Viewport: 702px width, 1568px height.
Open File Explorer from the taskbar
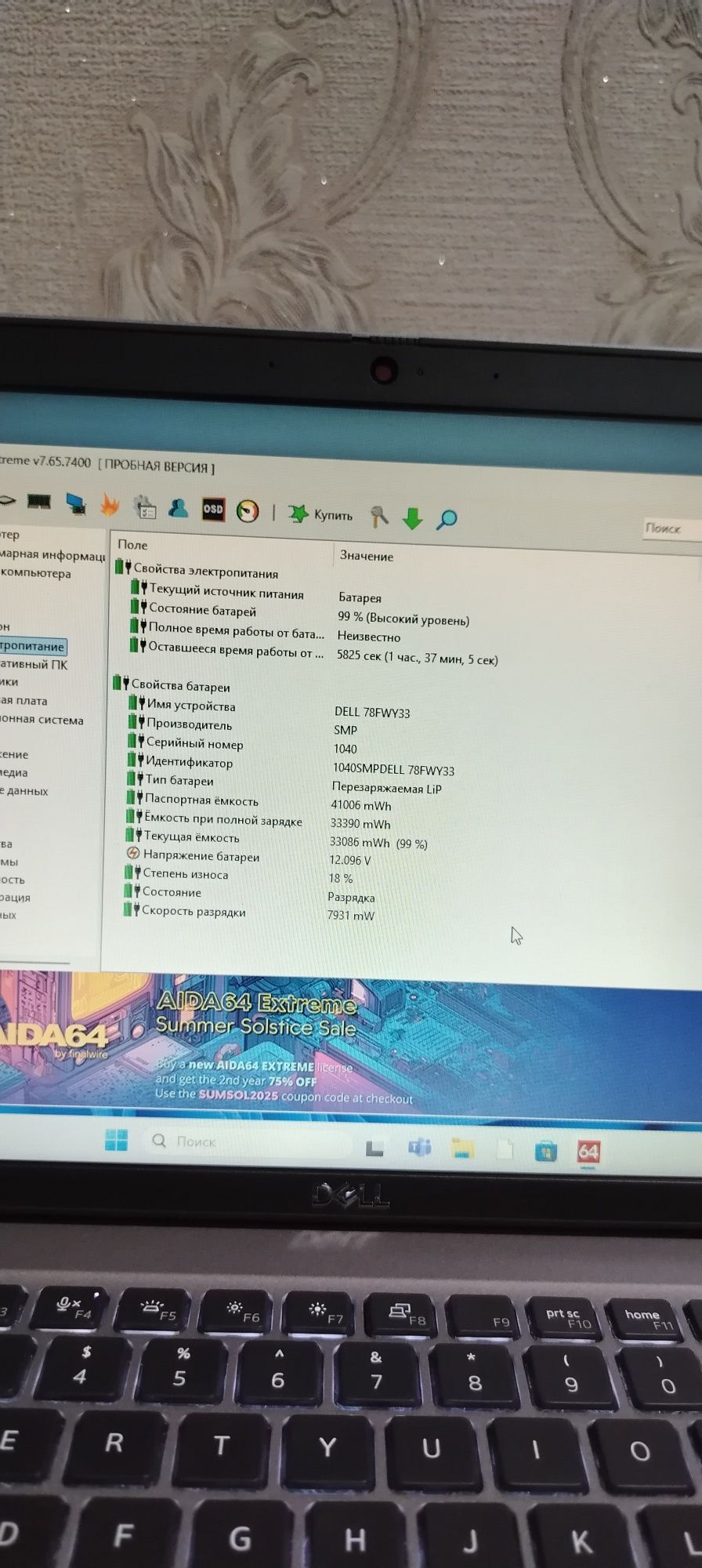463,1149
